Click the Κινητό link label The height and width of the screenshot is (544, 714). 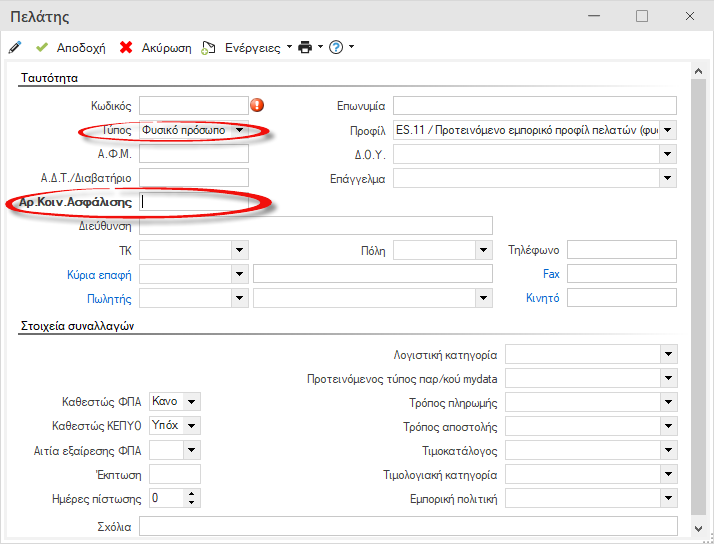[543, 298]
